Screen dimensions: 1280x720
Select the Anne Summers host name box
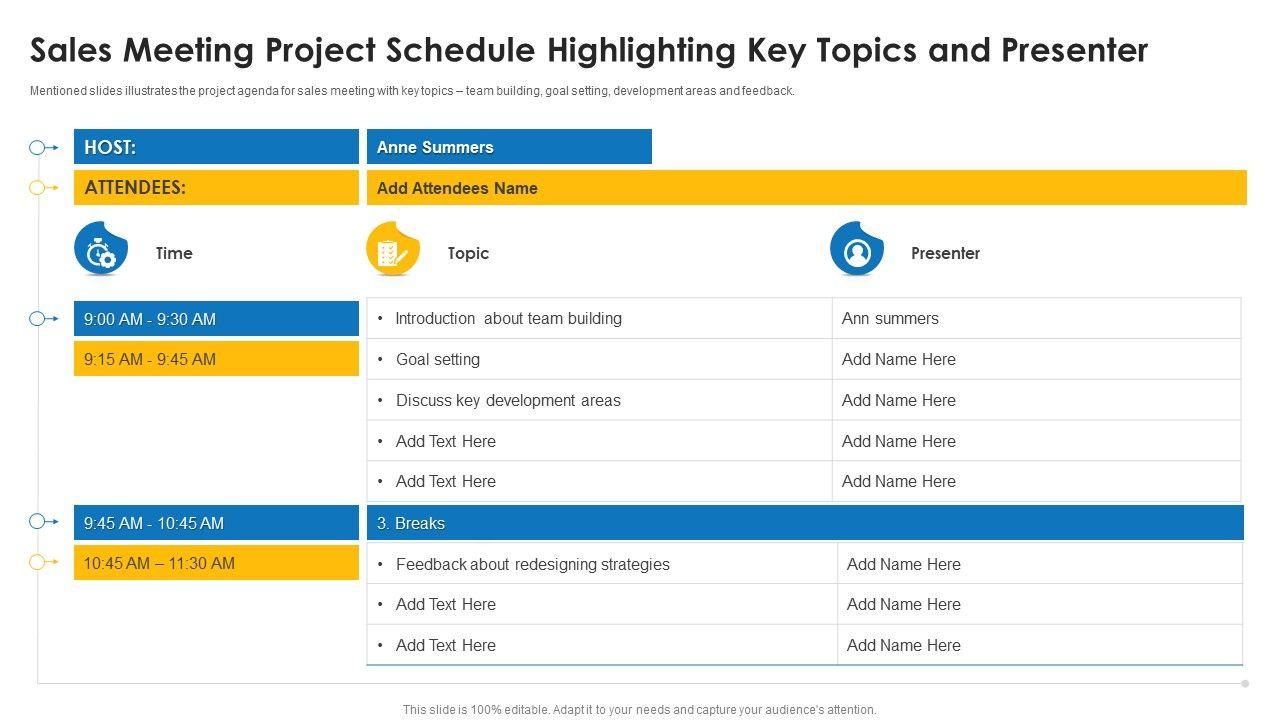tap(509, 147)
